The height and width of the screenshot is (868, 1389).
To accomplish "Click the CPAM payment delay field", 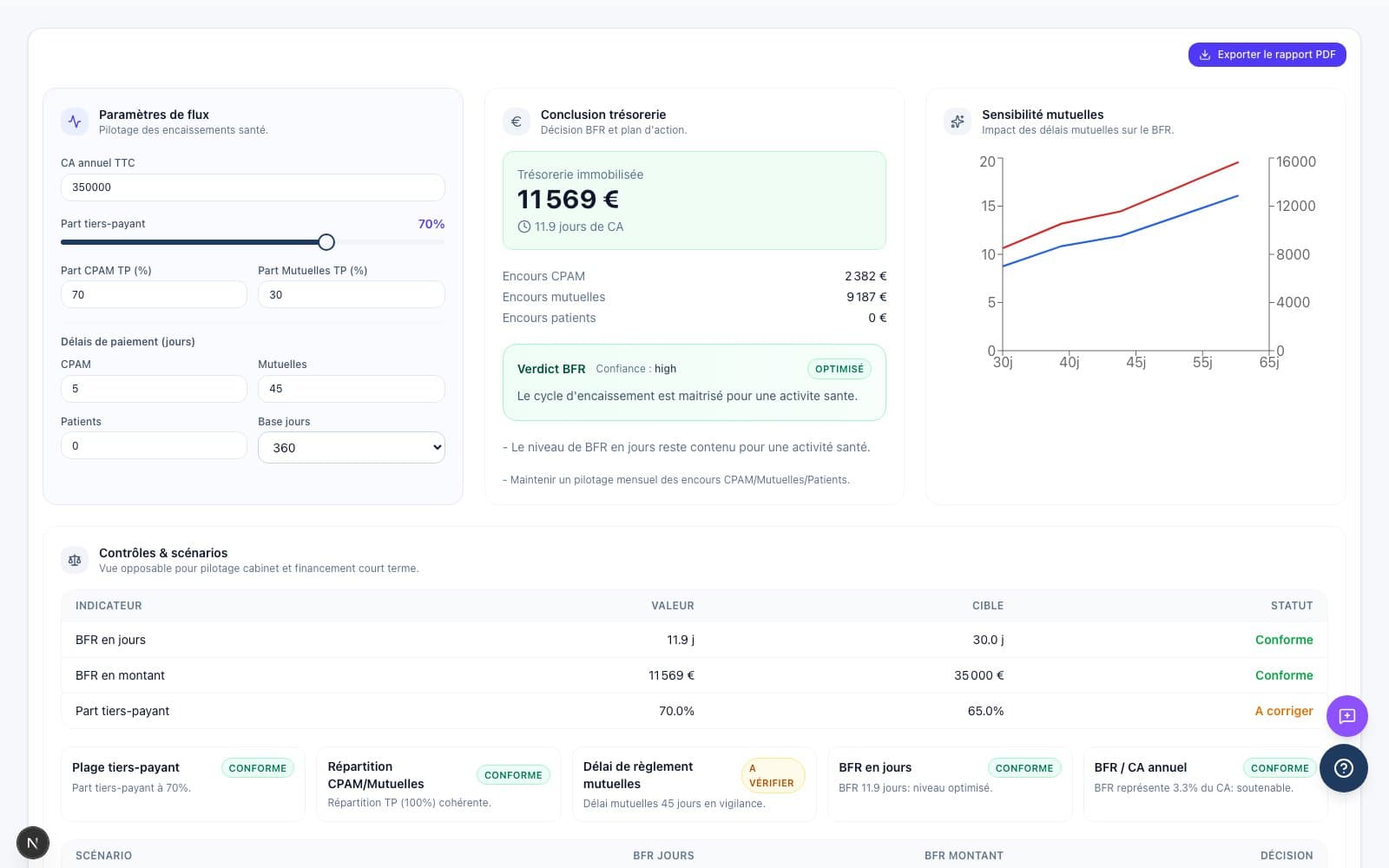I will tap(154, 389).
